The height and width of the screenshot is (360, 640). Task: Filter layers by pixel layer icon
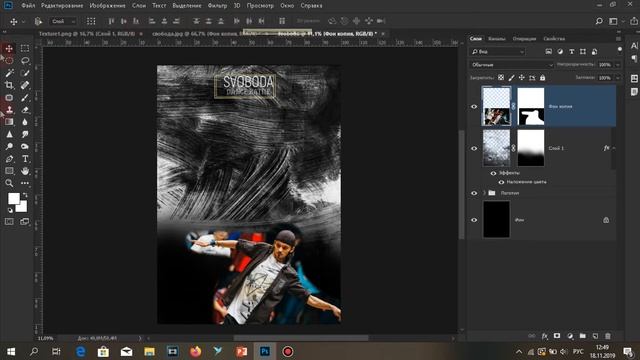tap(549, 51)
